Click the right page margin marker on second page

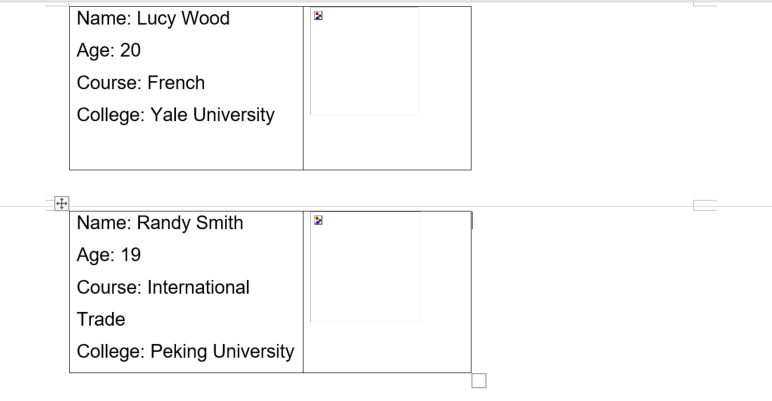coord(705,205)
